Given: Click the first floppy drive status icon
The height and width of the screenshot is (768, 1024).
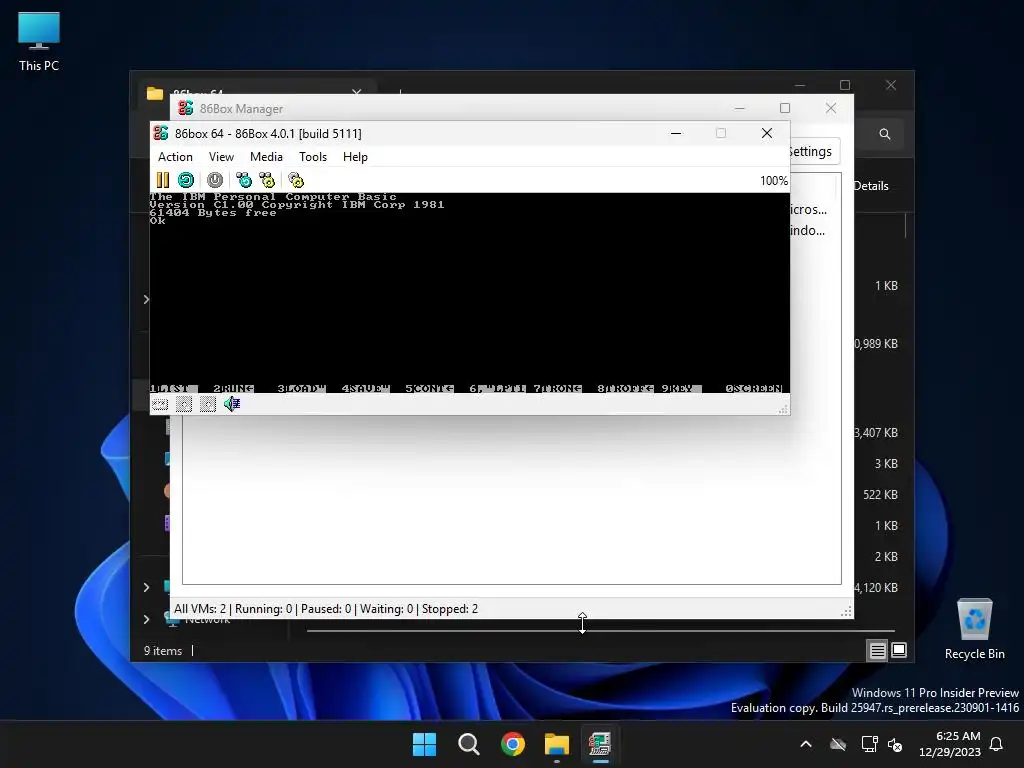Looking at the screenshot, I should 184,404.
